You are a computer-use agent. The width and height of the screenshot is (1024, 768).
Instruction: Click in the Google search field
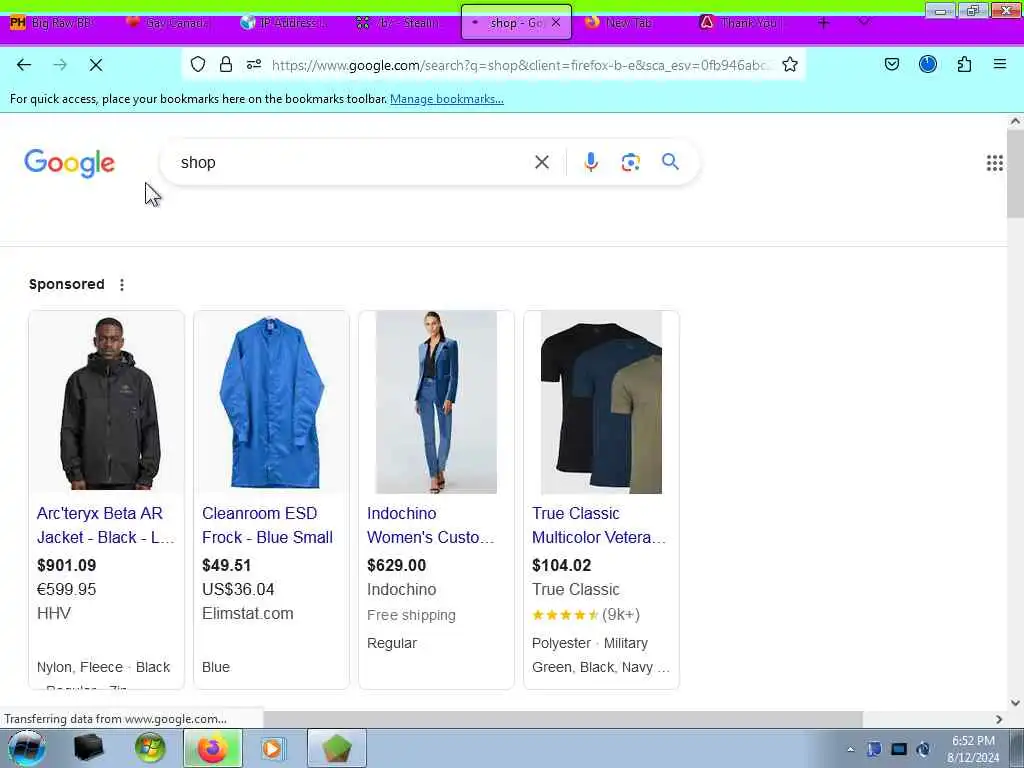[x=353, y=163]
